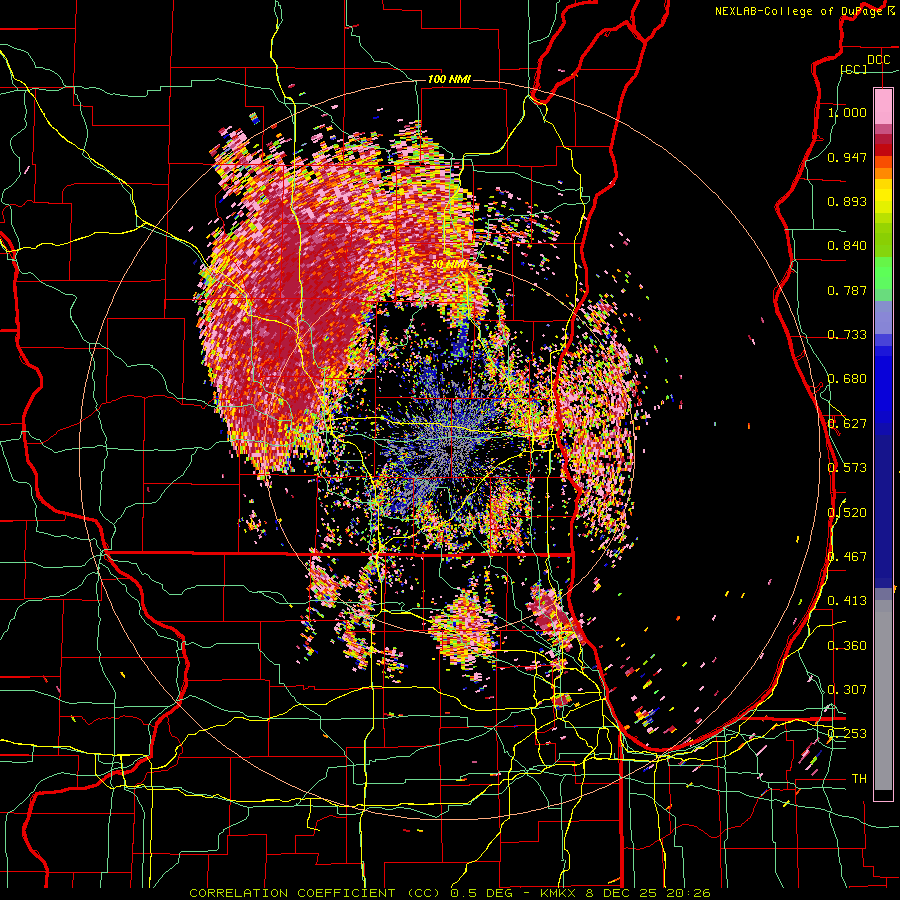
Task: Click the KMKX station identifier in the footer
Action: pyautogui.click(x=560, y=893)
